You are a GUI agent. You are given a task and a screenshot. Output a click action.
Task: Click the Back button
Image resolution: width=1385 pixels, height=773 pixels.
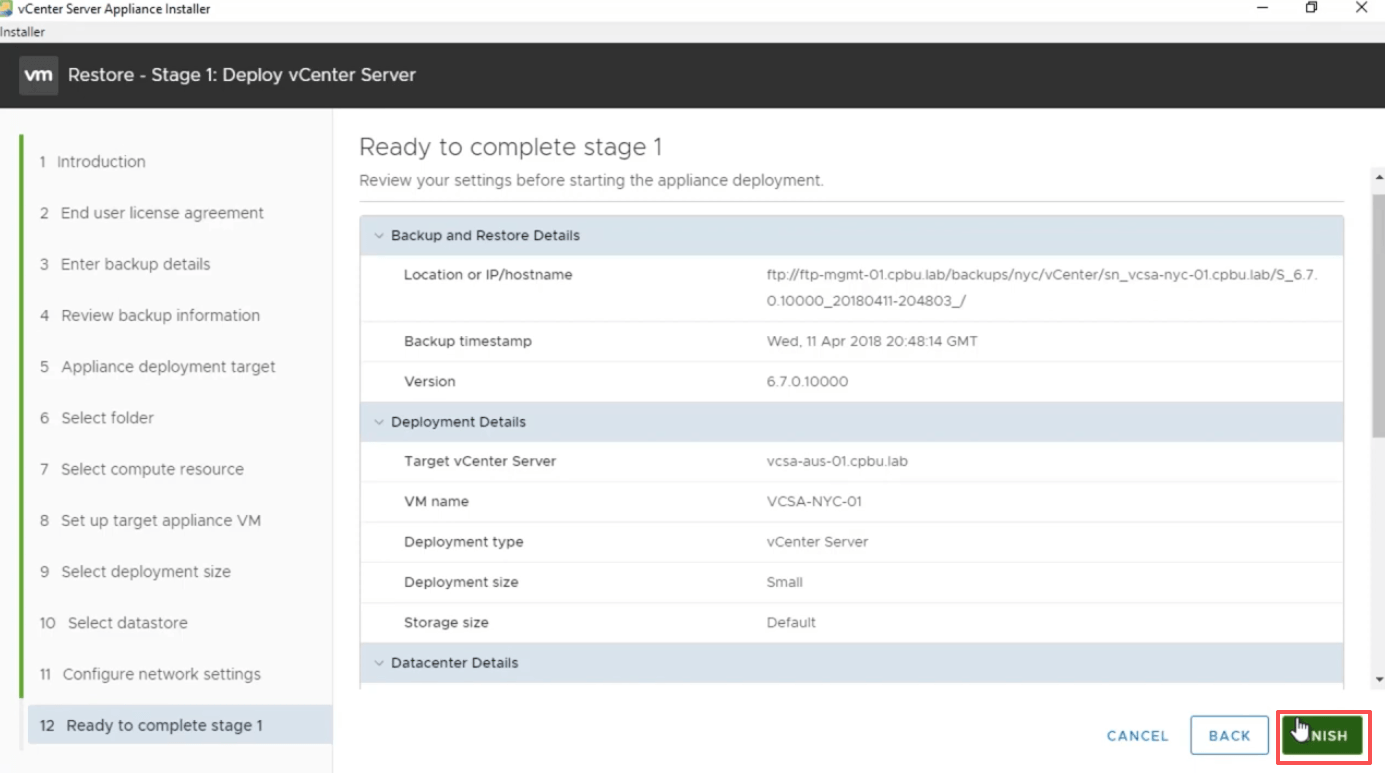pyautogui.click(x=1230, y=735)
